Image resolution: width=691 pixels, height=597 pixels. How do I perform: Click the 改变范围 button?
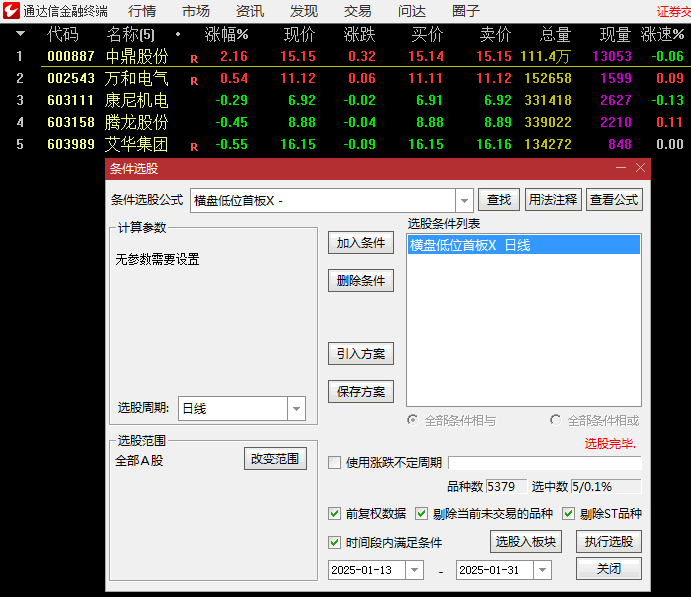tap(275, 459)
